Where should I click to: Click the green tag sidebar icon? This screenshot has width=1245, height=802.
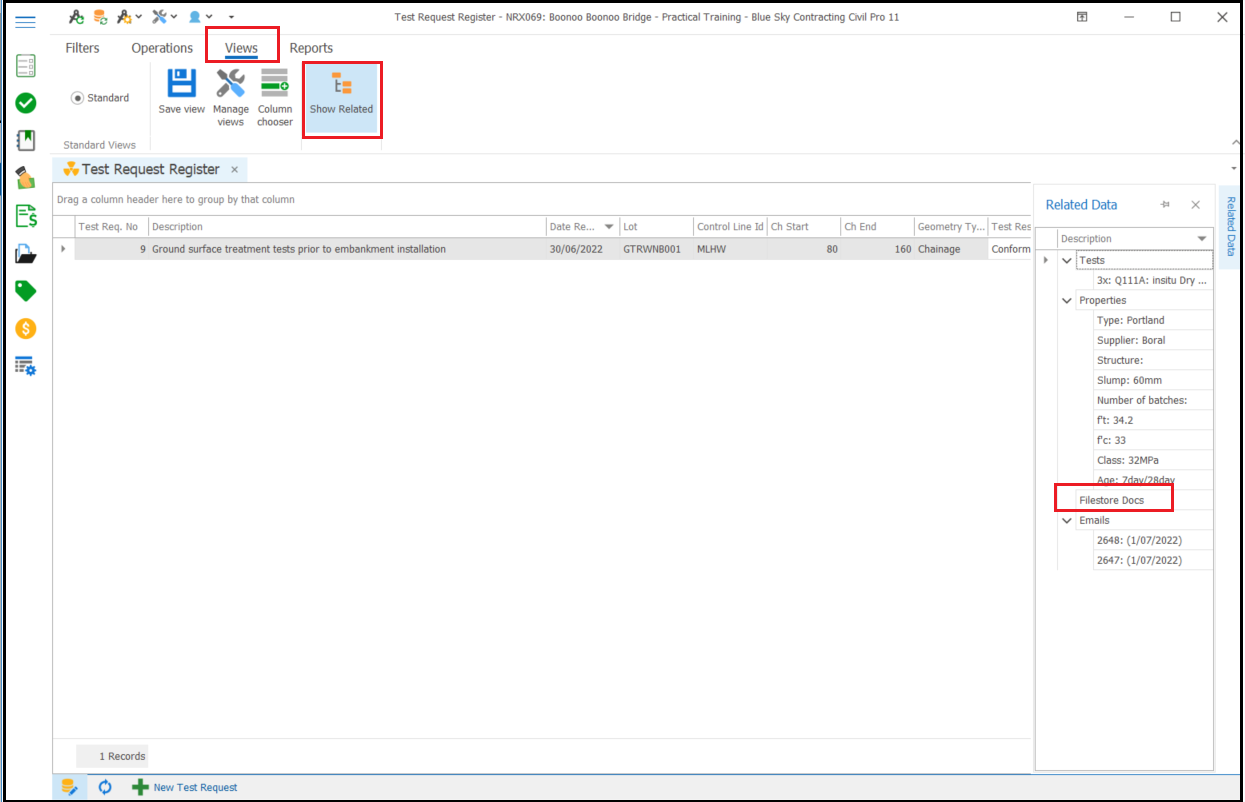click(x=26, y=291)
